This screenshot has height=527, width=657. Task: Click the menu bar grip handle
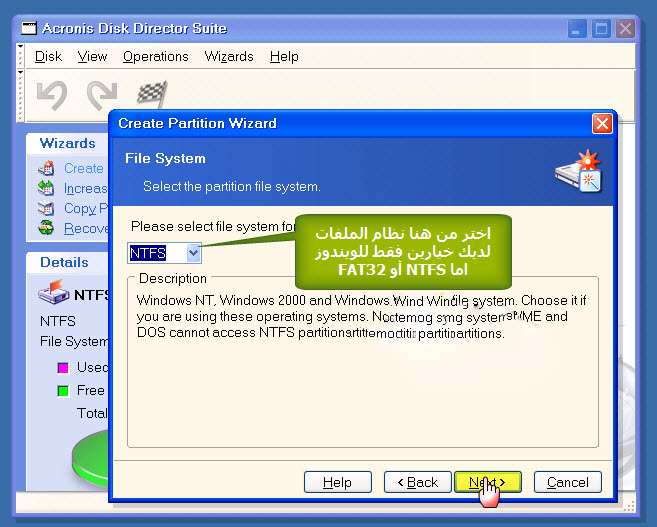point(20,56)
